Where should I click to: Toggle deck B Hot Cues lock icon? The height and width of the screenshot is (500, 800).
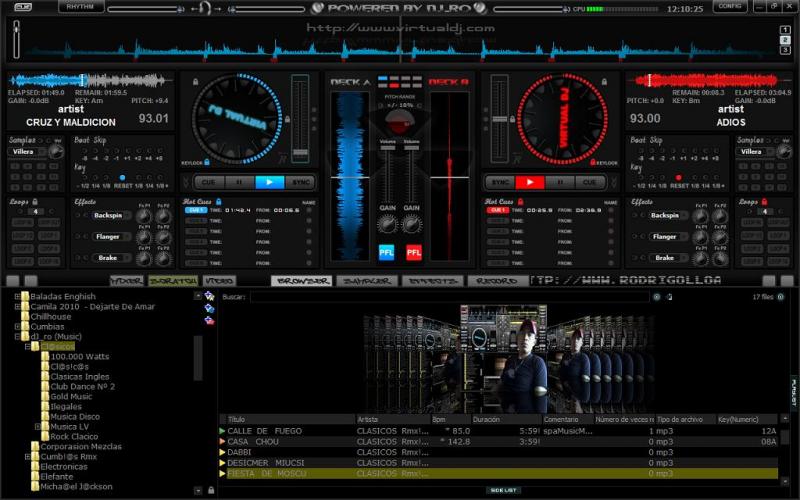(x=520, y=202)
